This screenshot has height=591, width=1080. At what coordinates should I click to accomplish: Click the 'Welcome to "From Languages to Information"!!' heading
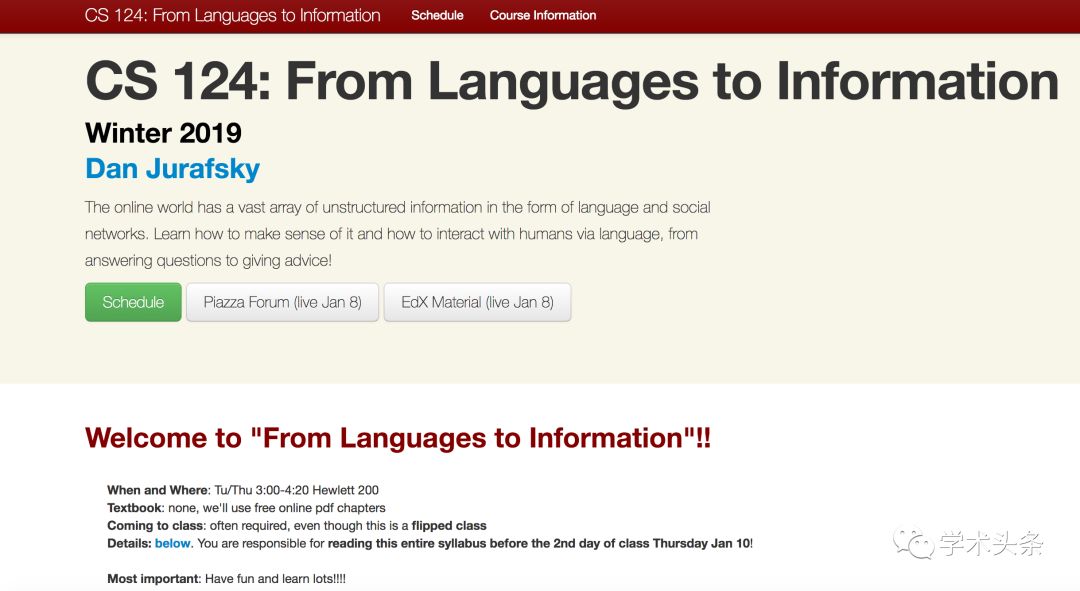[x=397, y=438]
